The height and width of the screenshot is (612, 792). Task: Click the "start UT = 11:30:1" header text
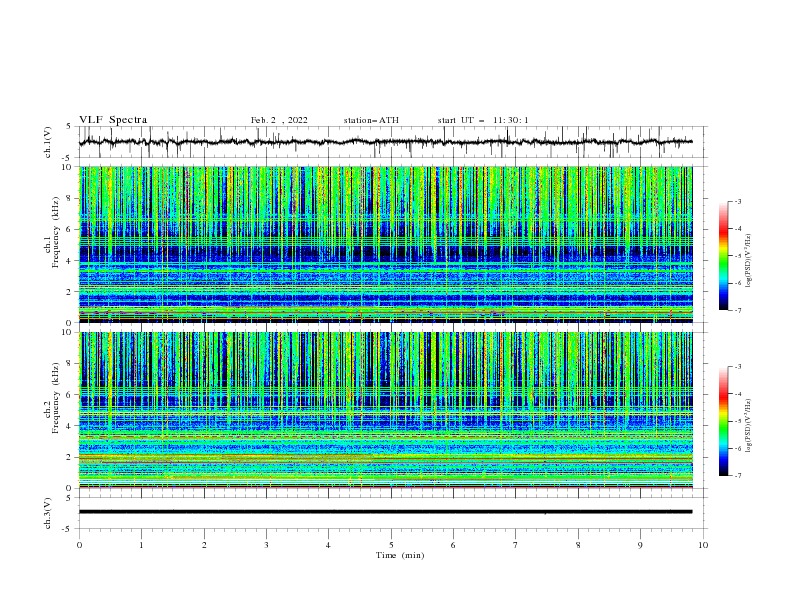(483, 120)
